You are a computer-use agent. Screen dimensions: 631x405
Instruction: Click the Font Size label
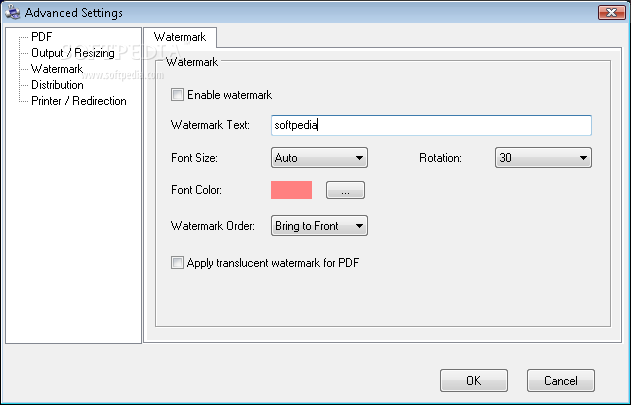pyautogui.click(x=194, y=158)
